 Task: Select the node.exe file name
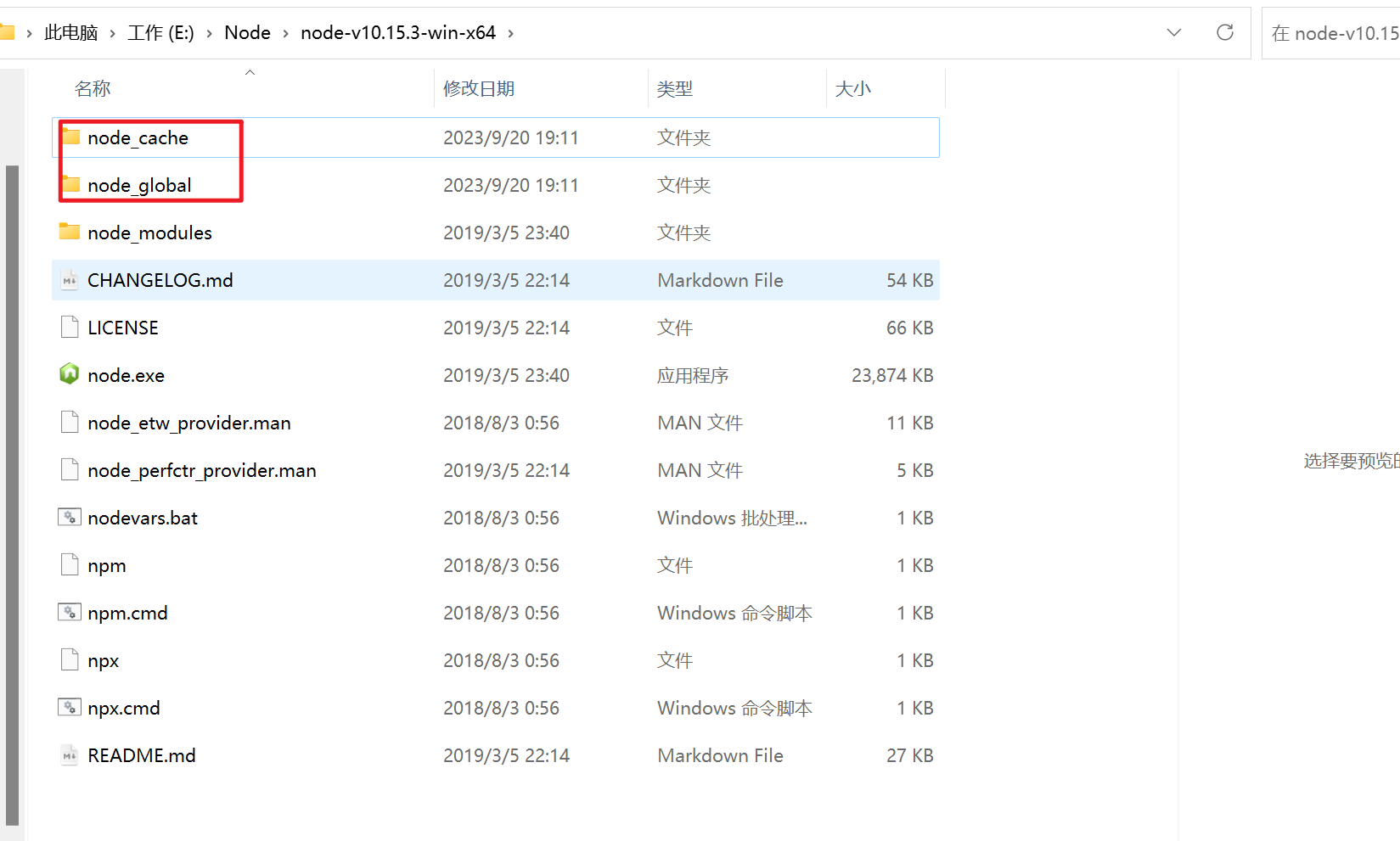click(126, 375)
